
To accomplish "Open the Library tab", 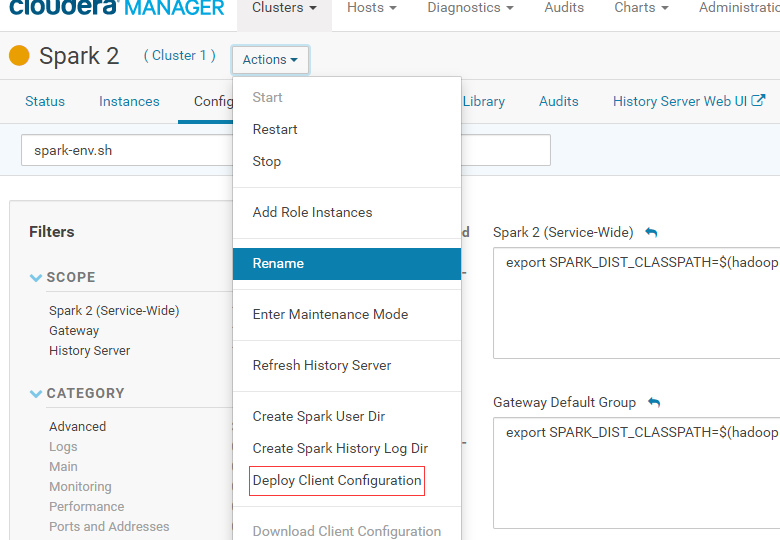I will click(484, 101).
